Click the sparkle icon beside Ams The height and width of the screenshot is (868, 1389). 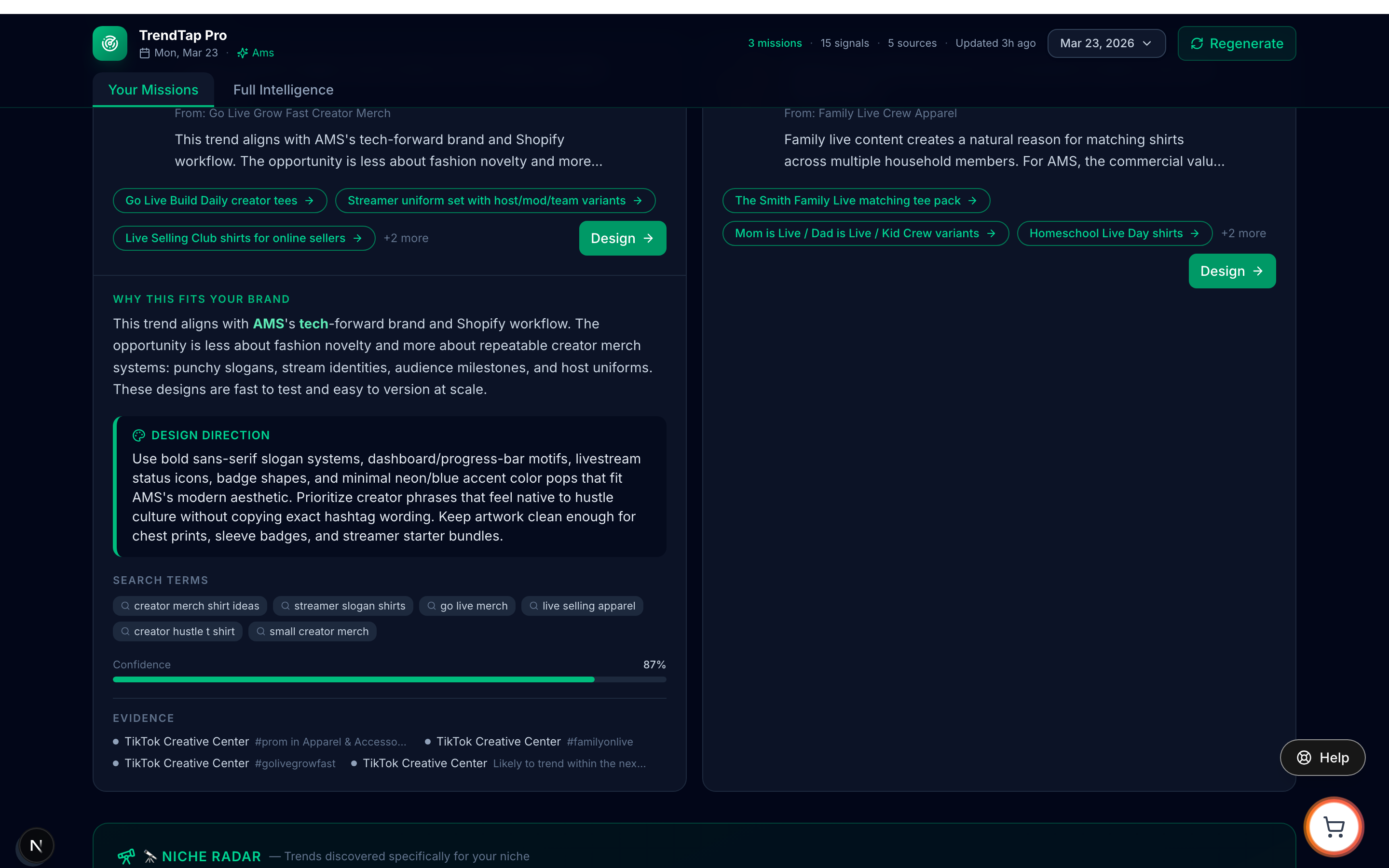(243, 53)
